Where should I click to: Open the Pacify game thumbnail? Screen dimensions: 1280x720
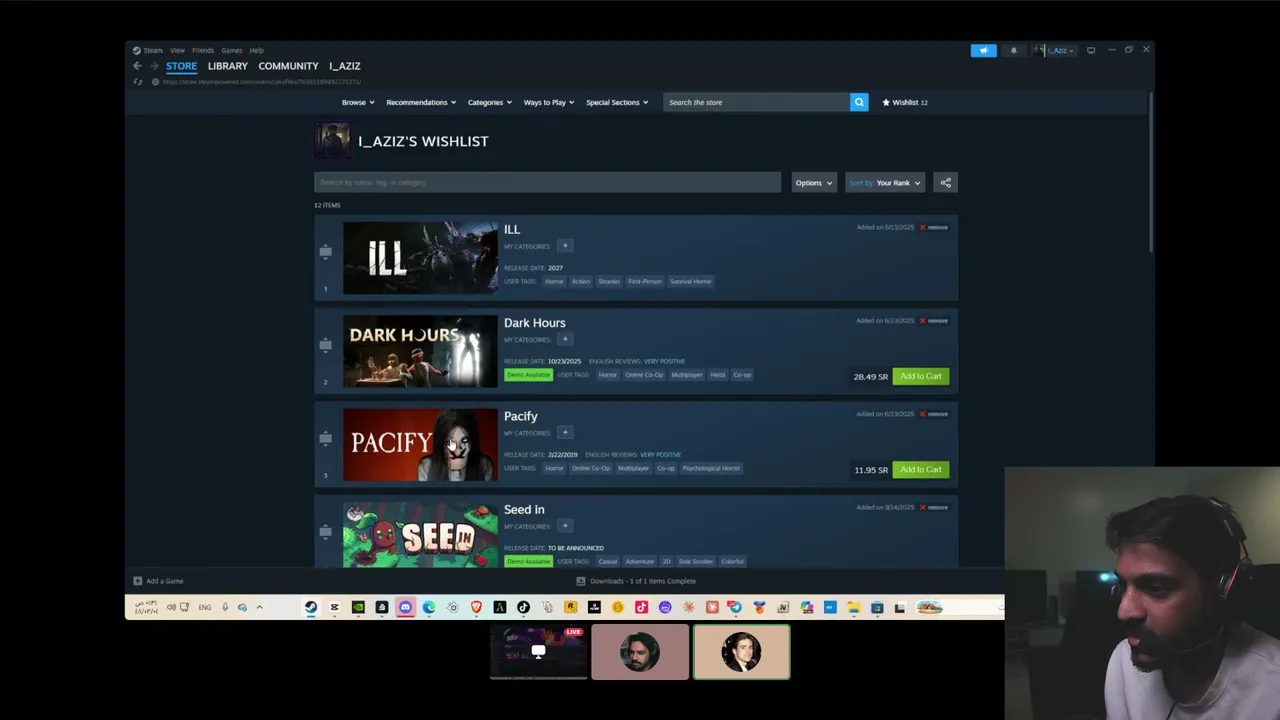(x=420, y=445)
